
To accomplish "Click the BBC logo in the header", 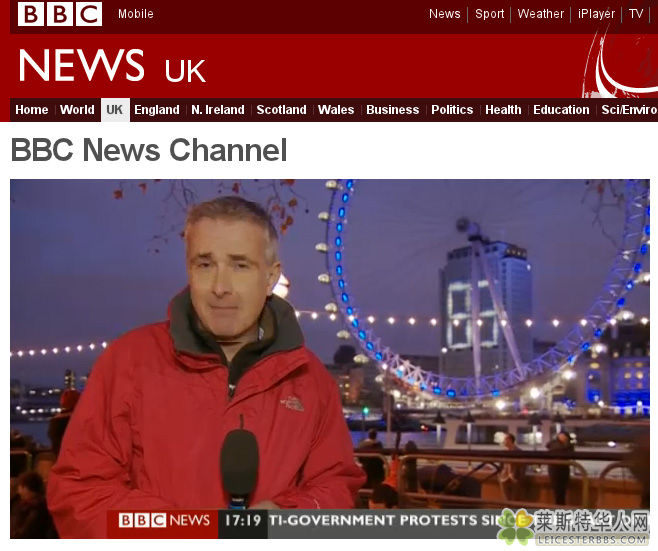I will click(x=60, y=14).
